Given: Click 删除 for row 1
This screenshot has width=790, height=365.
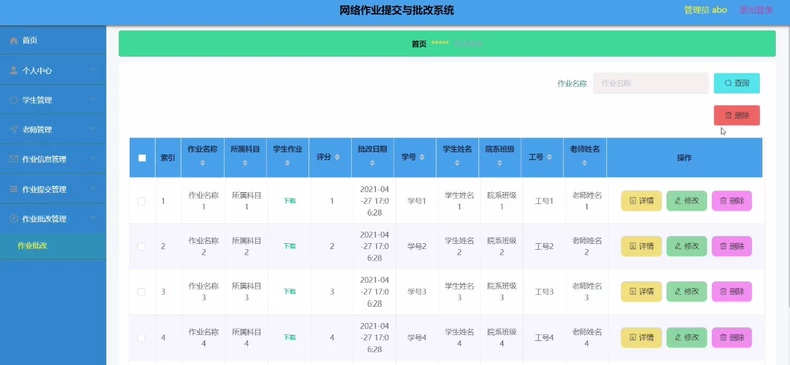Looking at the screenshot, I should (x=732, y=201).
